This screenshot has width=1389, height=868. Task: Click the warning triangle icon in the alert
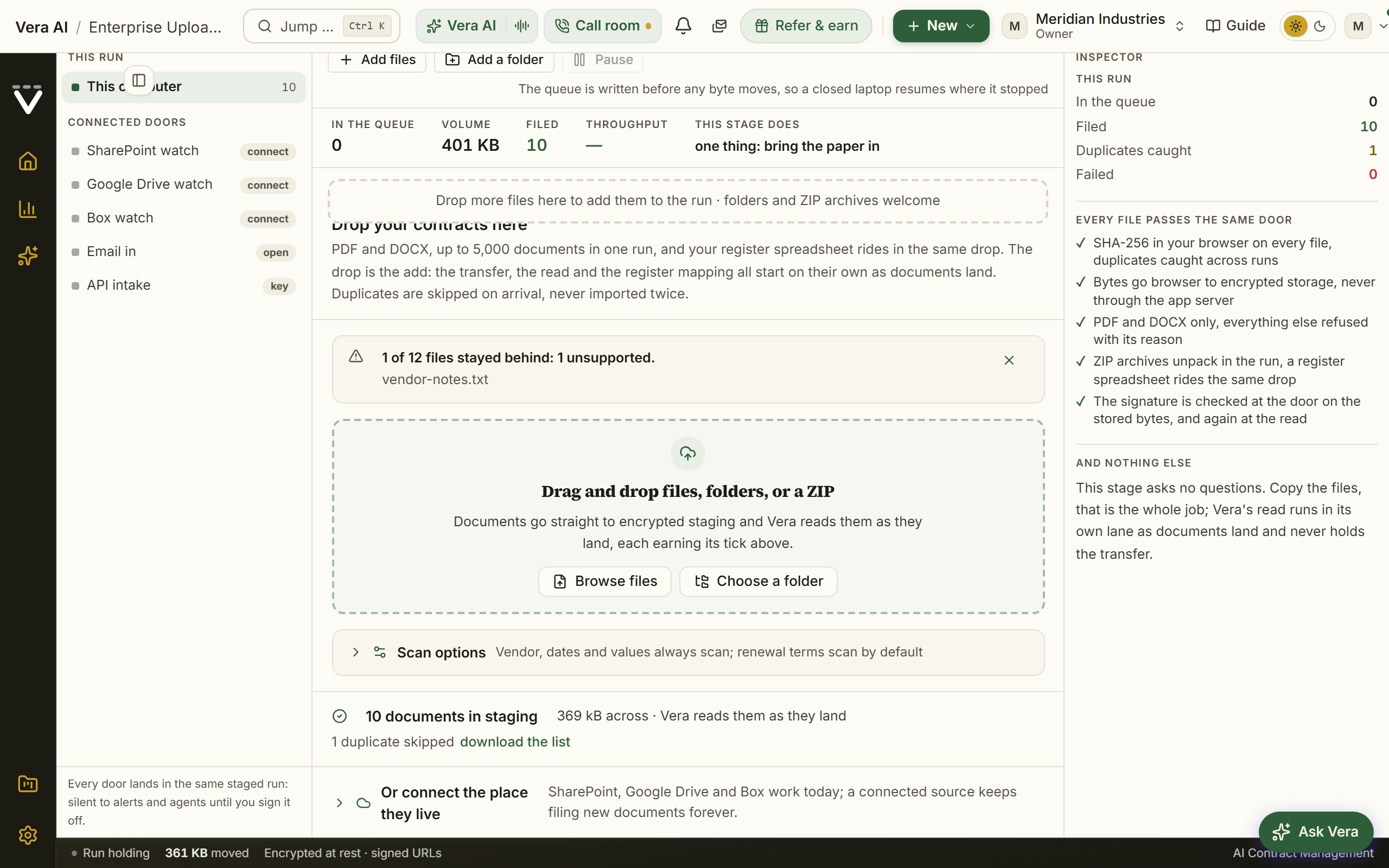point(356,356)
